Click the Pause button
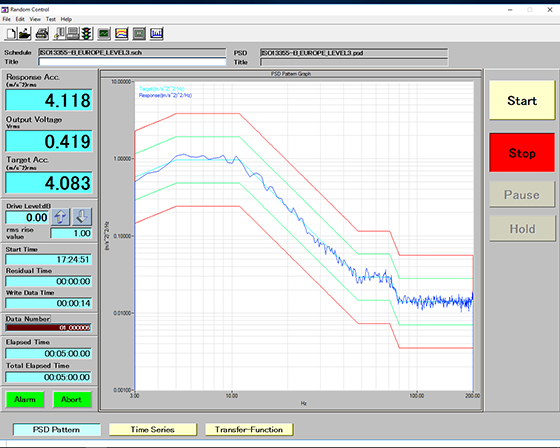The height and width of the screenshot is (448, 560). [522, 195]
